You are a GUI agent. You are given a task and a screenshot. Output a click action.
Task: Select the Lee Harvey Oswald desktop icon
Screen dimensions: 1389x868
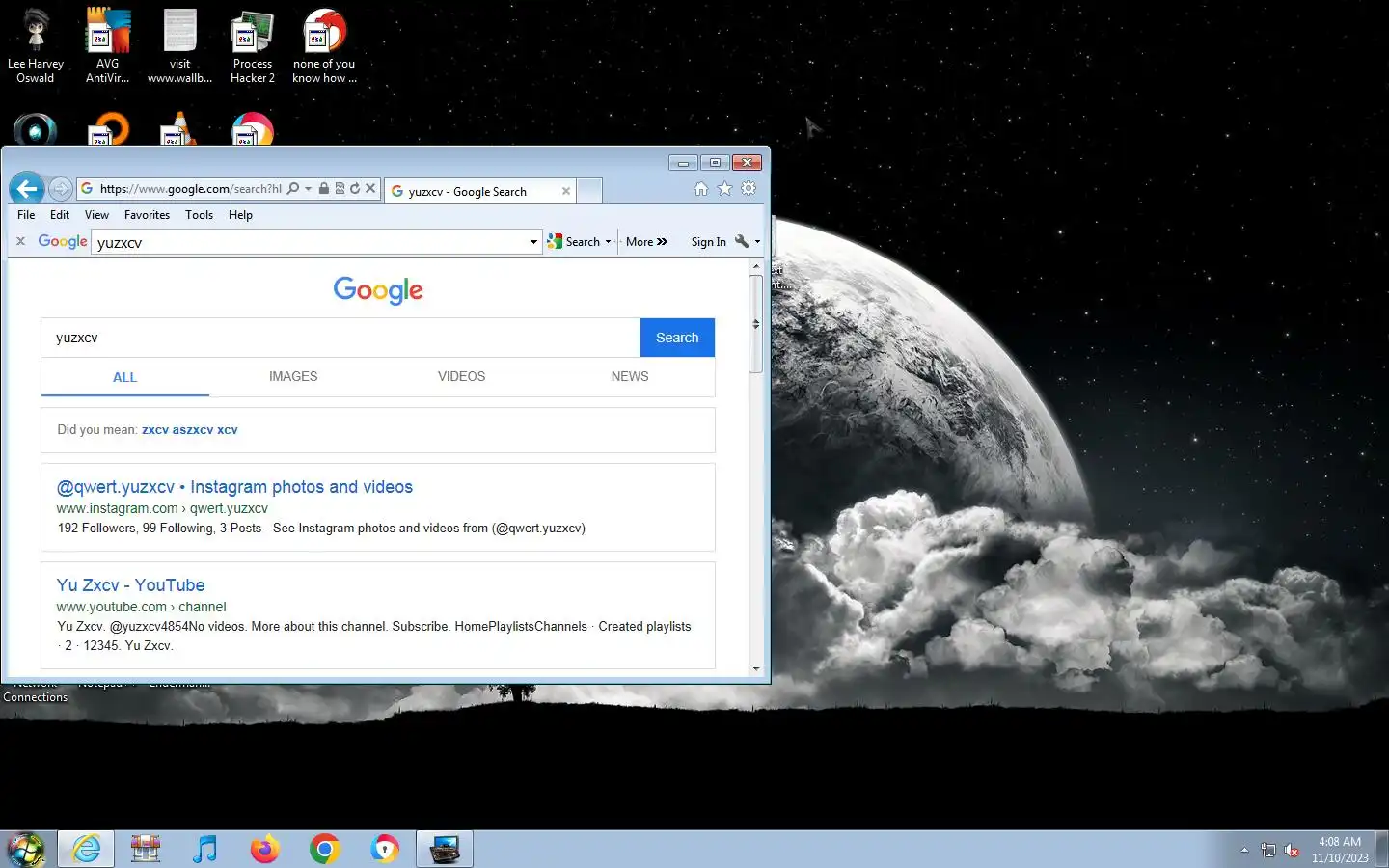[x=36, y=45]
